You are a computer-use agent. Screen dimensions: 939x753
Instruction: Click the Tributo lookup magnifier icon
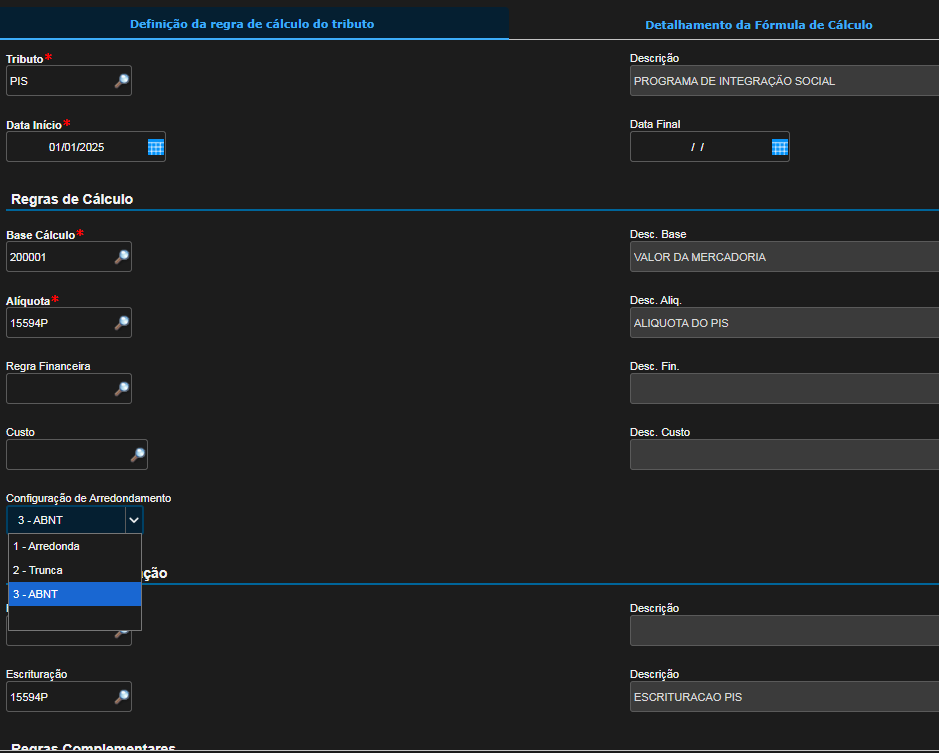121,81
